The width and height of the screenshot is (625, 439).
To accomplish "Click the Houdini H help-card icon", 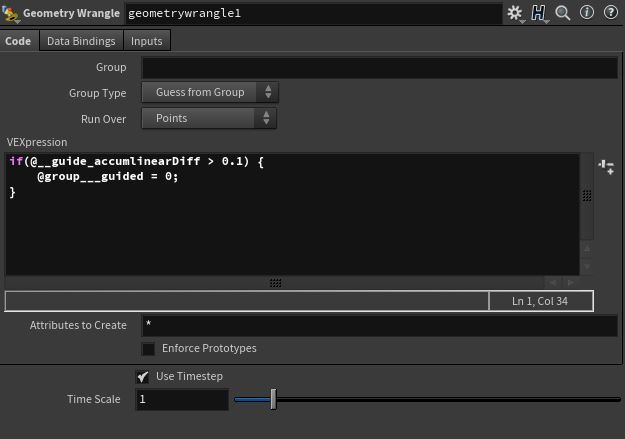I will tap(538, 13).
